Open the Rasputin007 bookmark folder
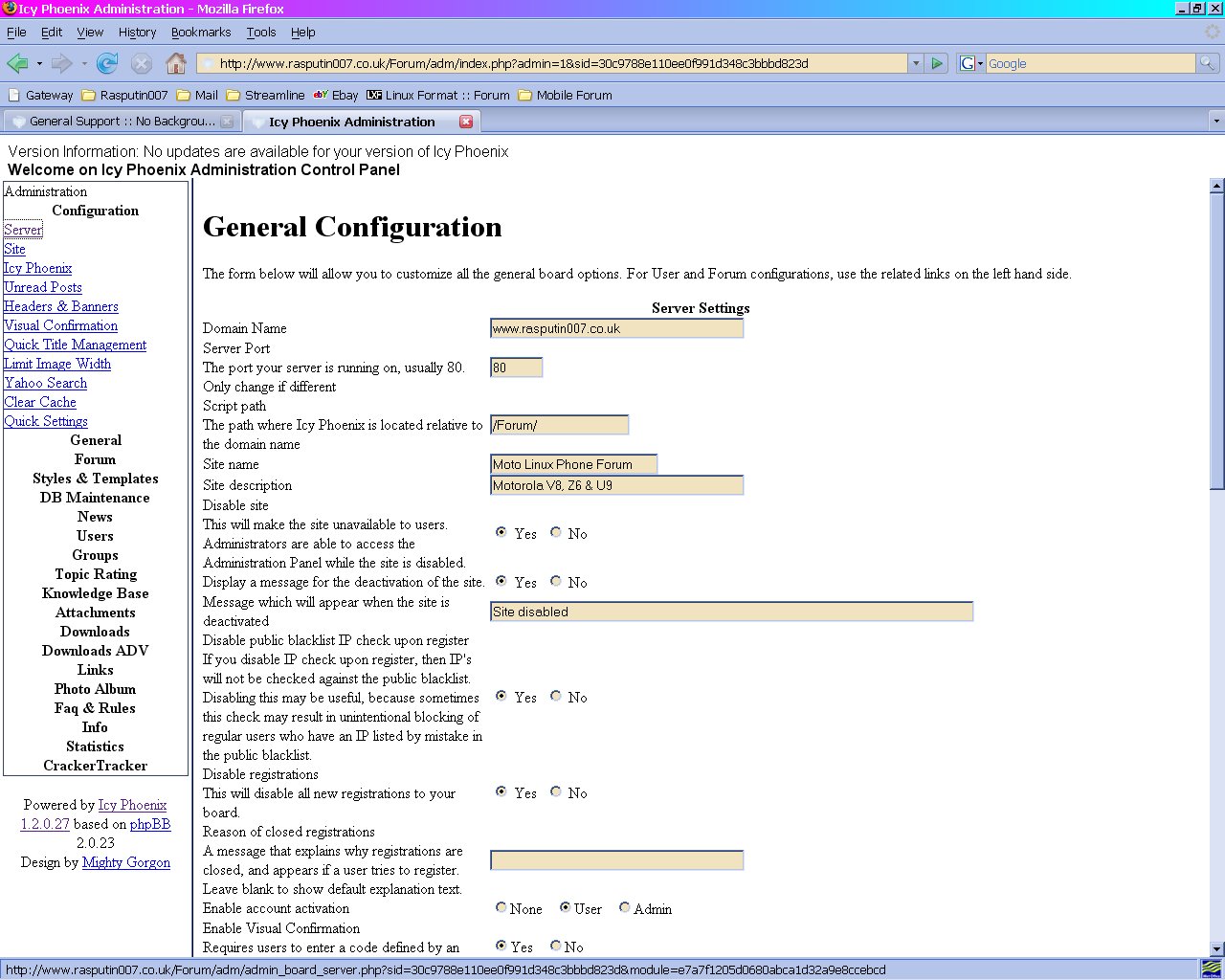The height and width of the screenshot is (980, 1225). [x=124, y=95]
